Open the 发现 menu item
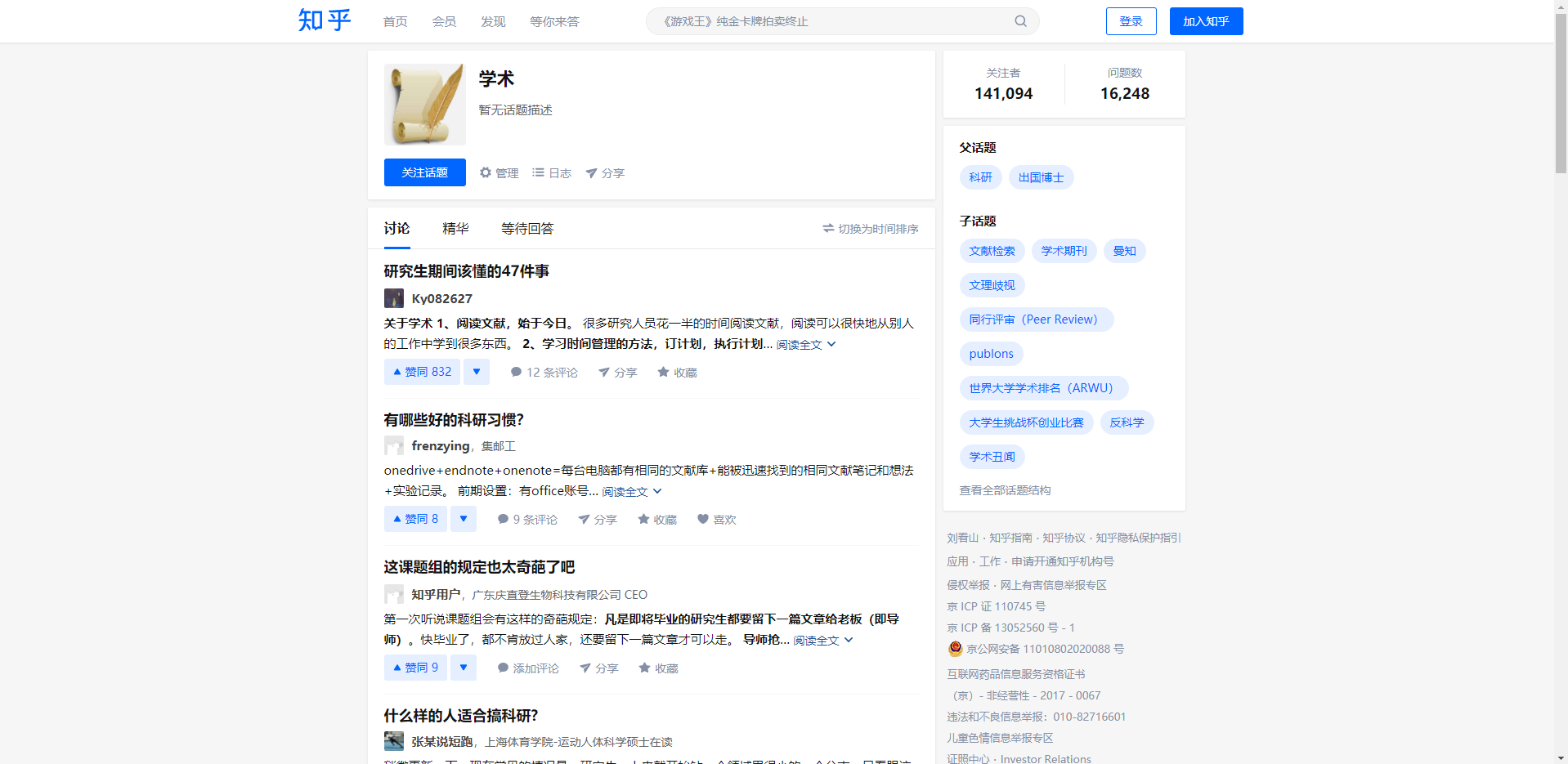 click(x=492, y=20)
